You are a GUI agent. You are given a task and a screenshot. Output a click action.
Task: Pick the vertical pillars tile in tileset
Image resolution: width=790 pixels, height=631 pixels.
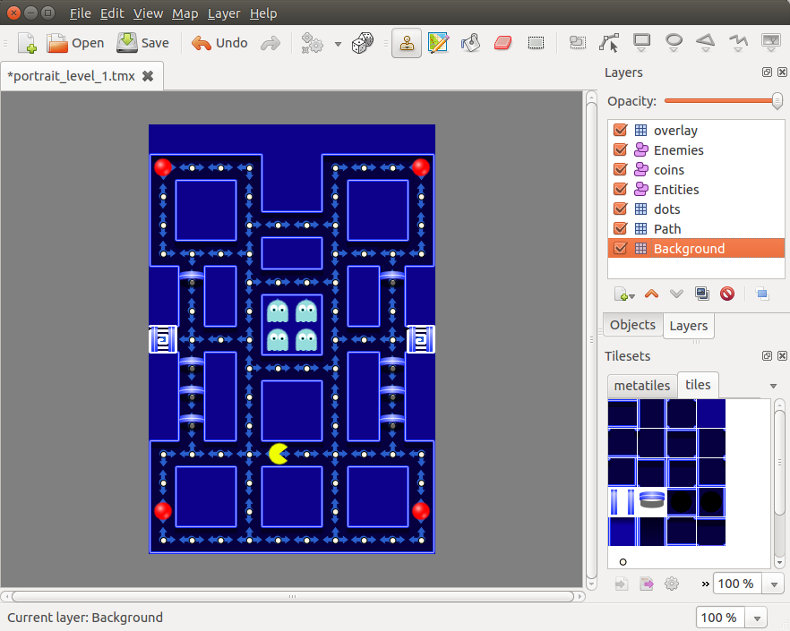point(622,501)
